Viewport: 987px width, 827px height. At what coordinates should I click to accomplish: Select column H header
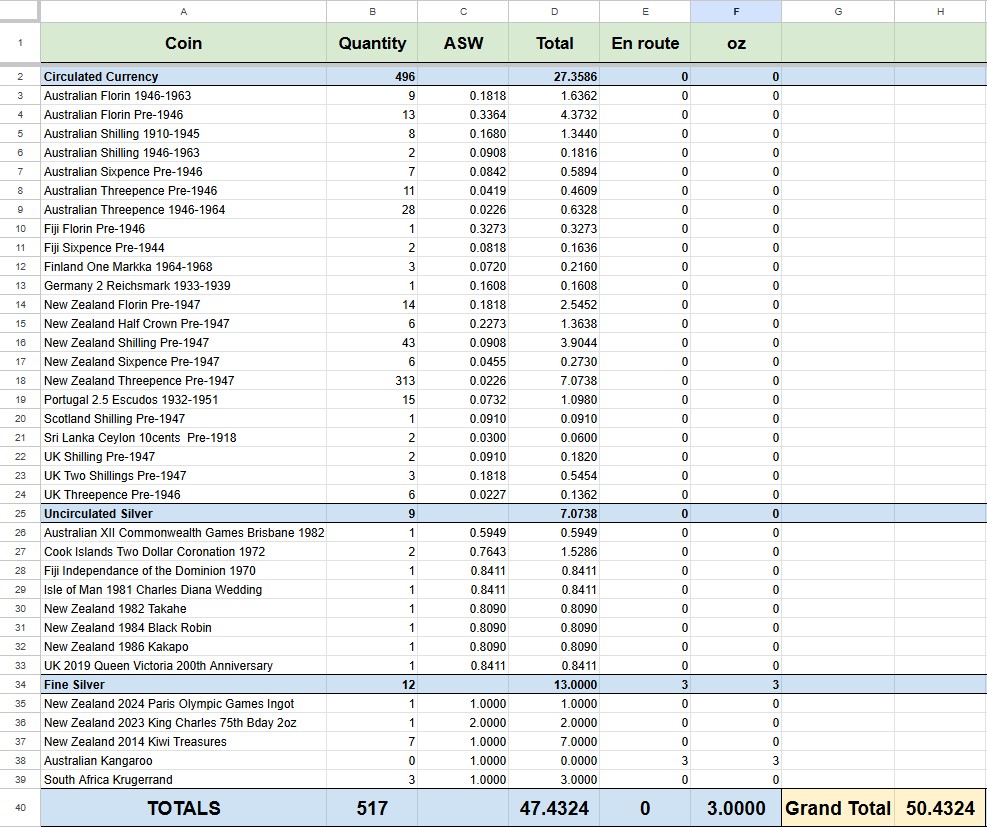click(940, 11)
